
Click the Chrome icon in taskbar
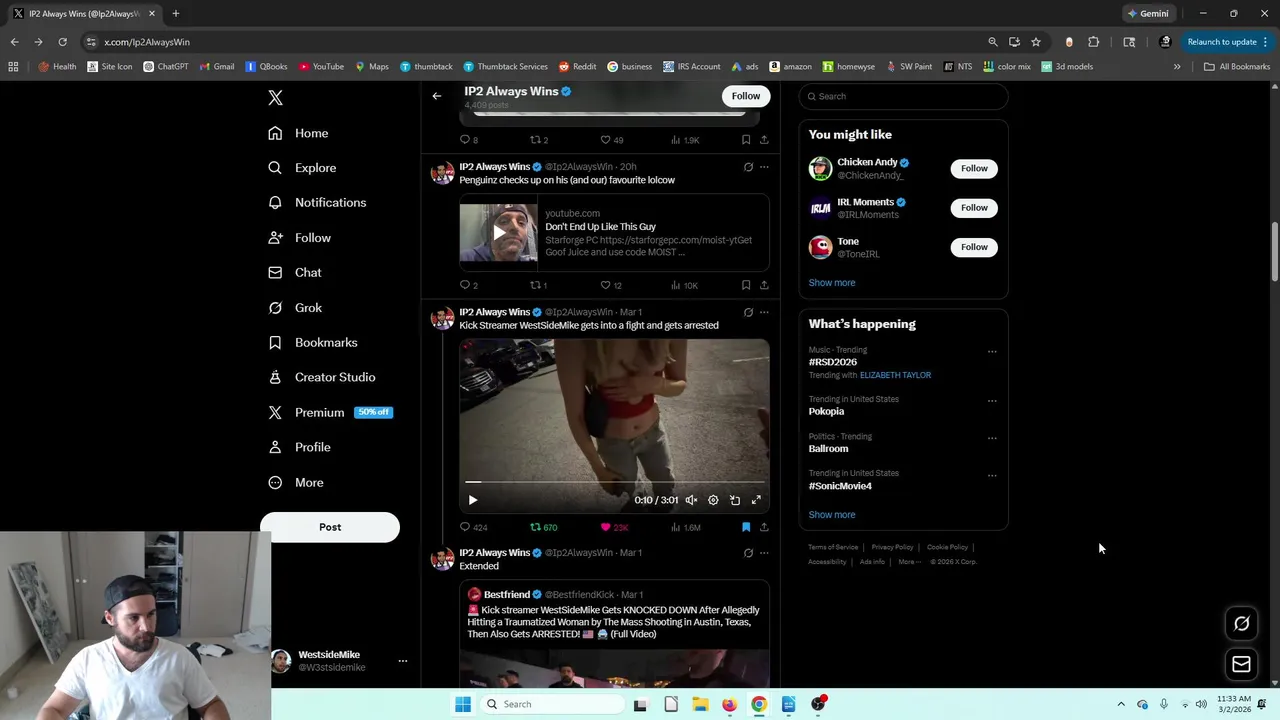[759, 704]
